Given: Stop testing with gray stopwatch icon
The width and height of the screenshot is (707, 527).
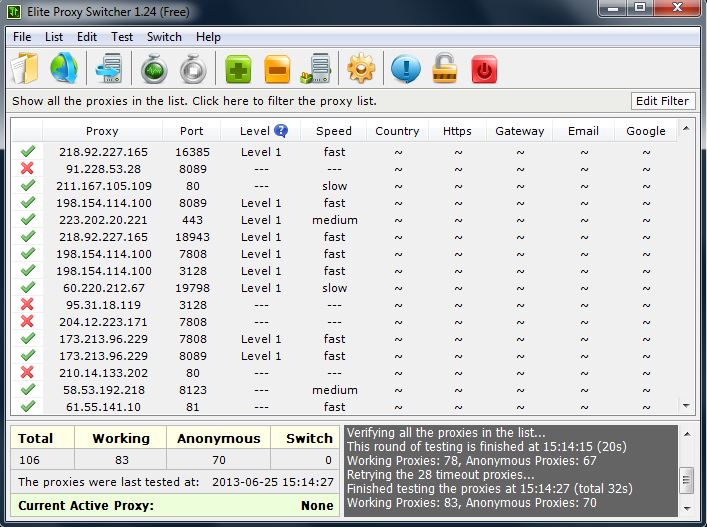Looking at the screenshot, I should pyautogui.click(x=193, y=69).
